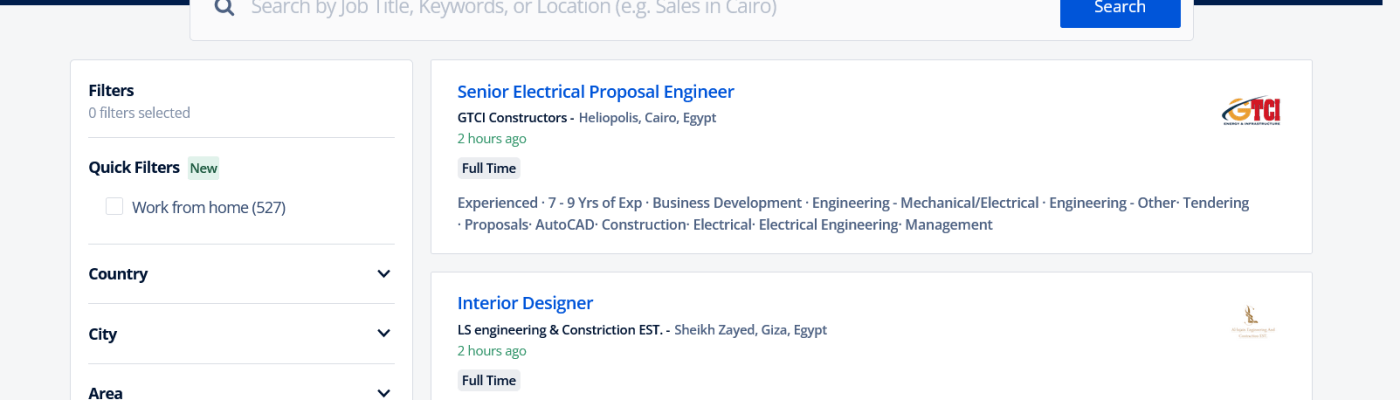This screenshot has width=1400, height=400.
Task: Click the magnifying glass search icon
Action: (x=224, y=8)
